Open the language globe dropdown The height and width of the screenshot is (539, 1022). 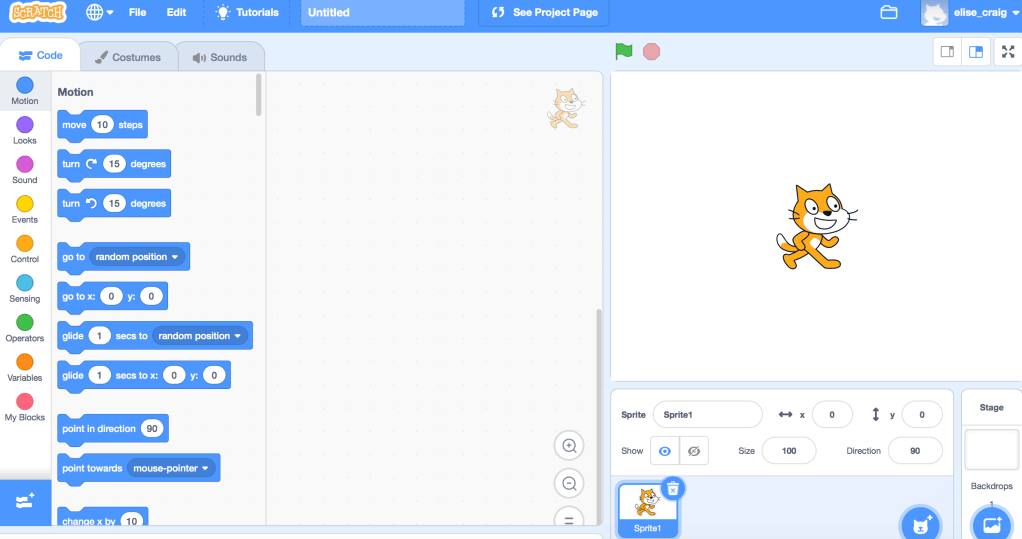(x=100, y=12)
